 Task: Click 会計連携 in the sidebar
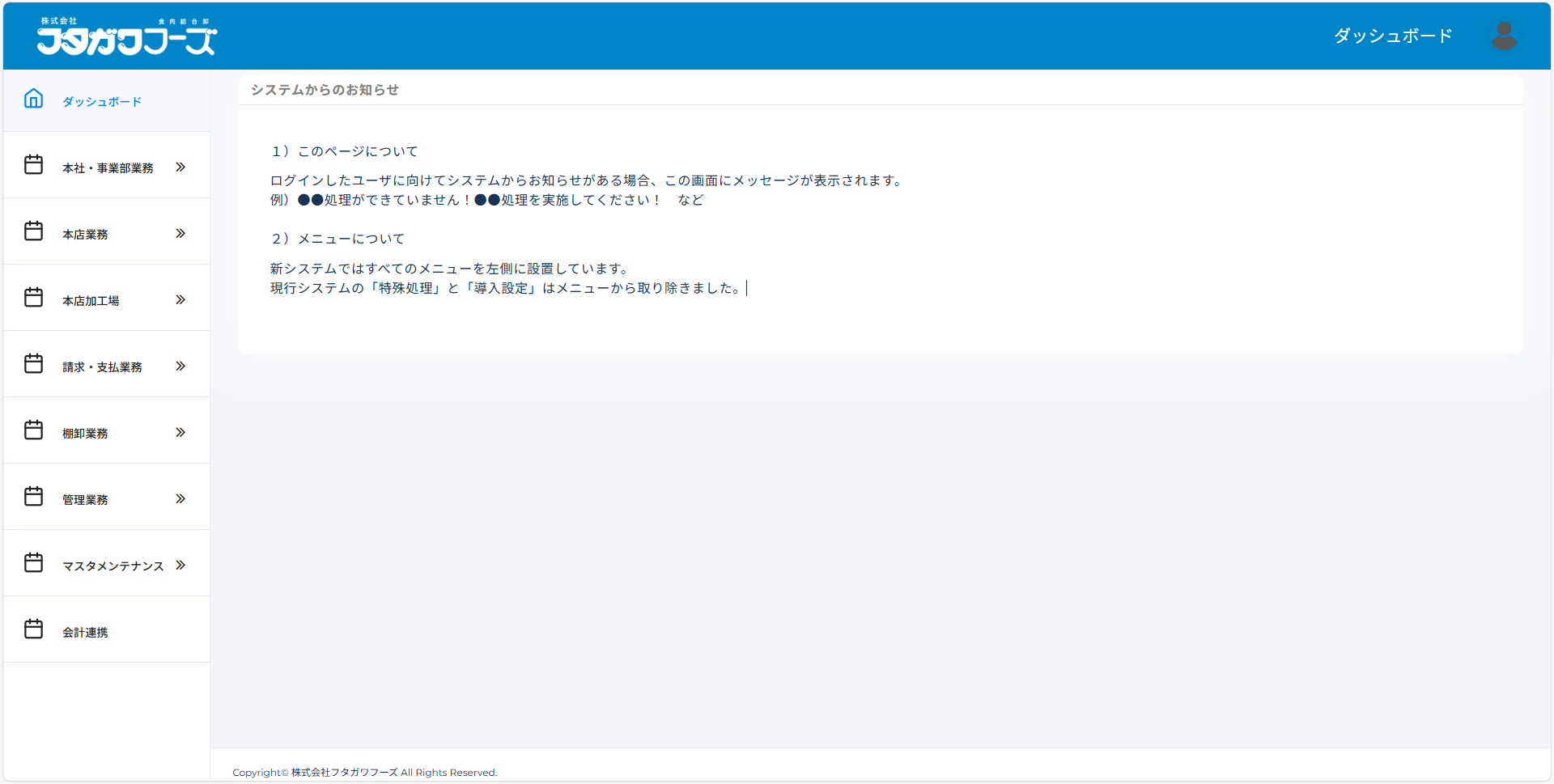point(85,632)
